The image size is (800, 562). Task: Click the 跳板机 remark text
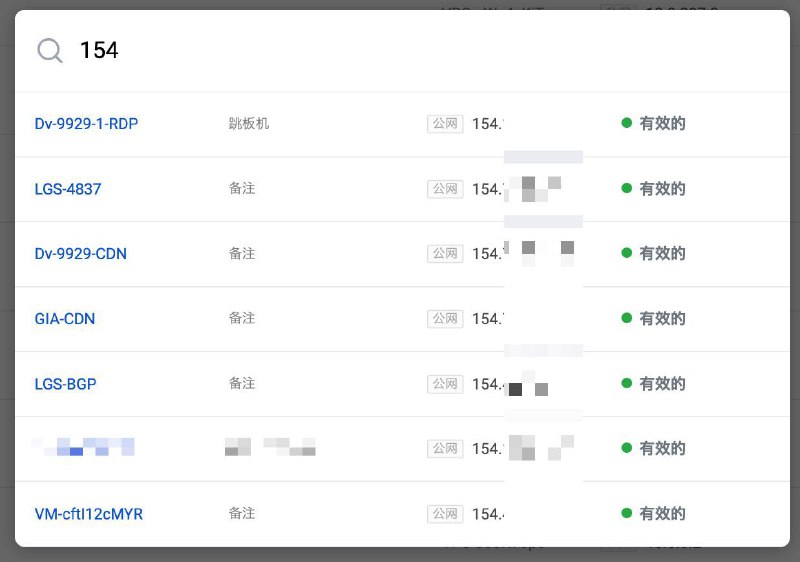point(249,123)
